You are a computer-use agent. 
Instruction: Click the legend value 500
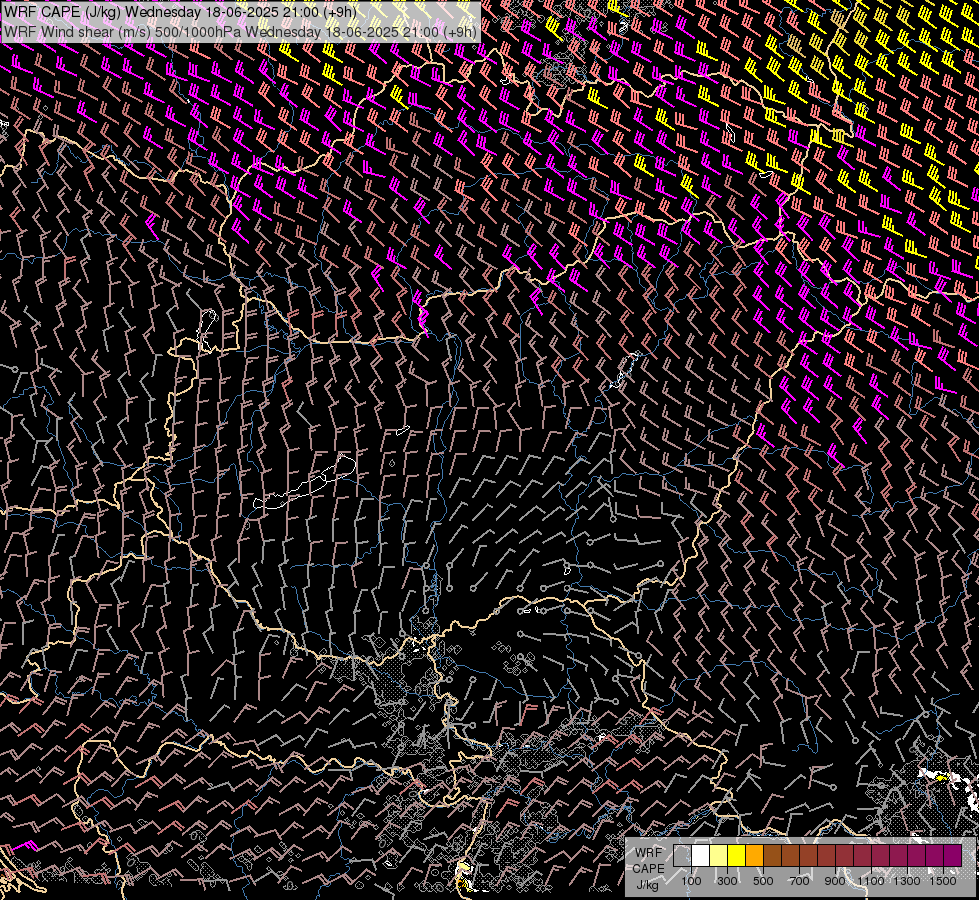(x=763, y=881)
